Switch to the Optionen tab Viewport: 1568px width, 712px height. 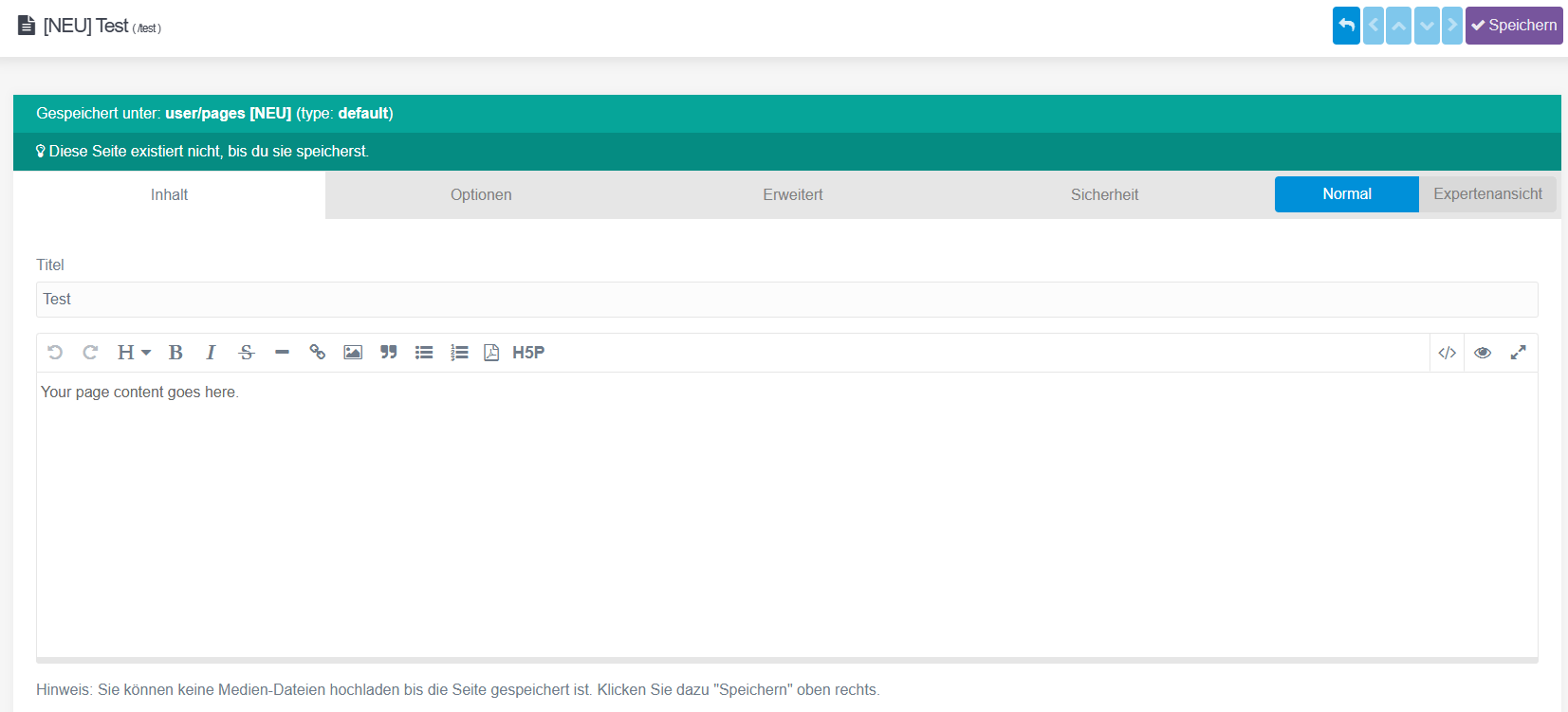pyautogui.click(x=481, y=194)
